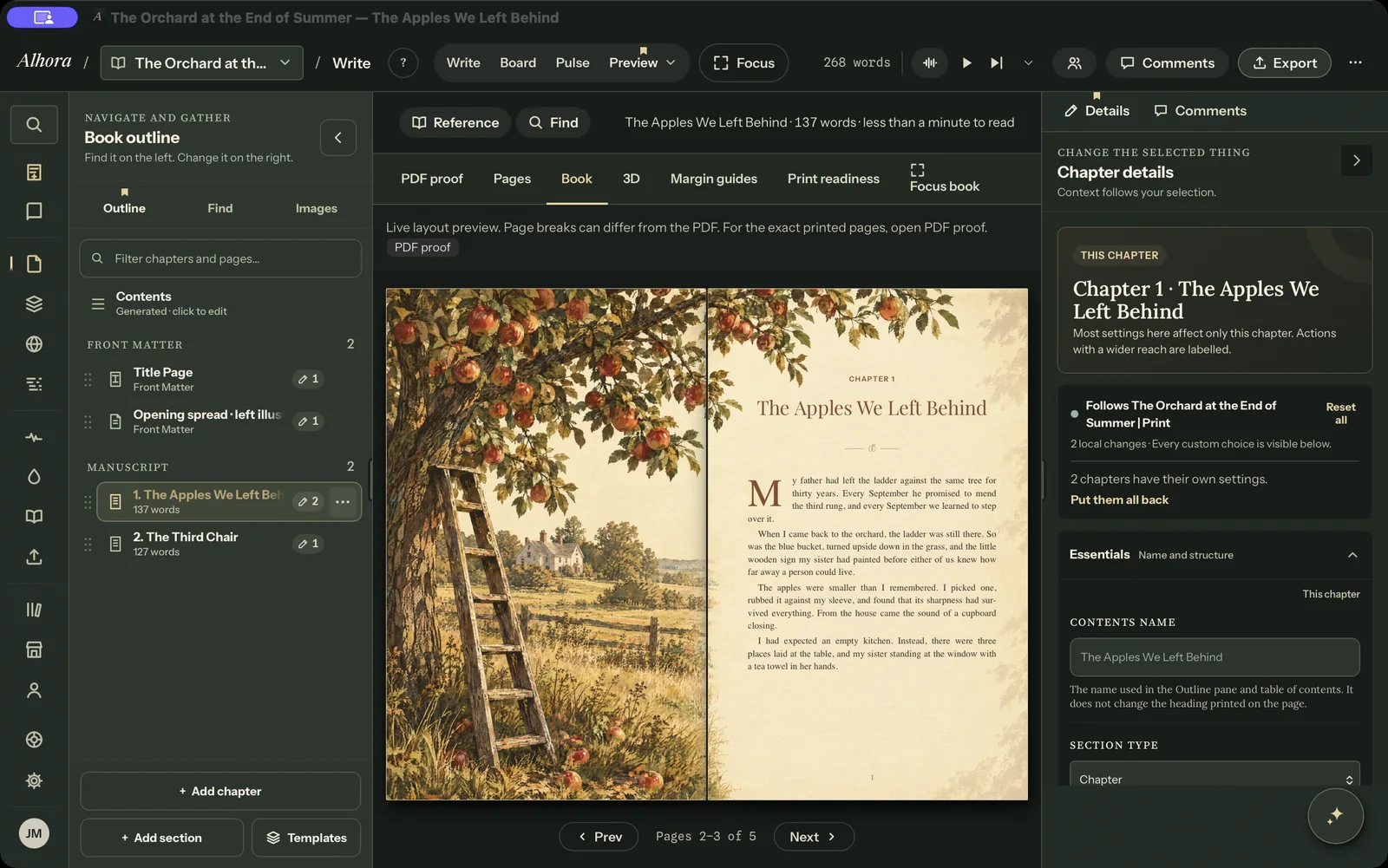Open the stacked layers icon in the left rail
This screenshot has width=1388, height=868.
[34, 303]
